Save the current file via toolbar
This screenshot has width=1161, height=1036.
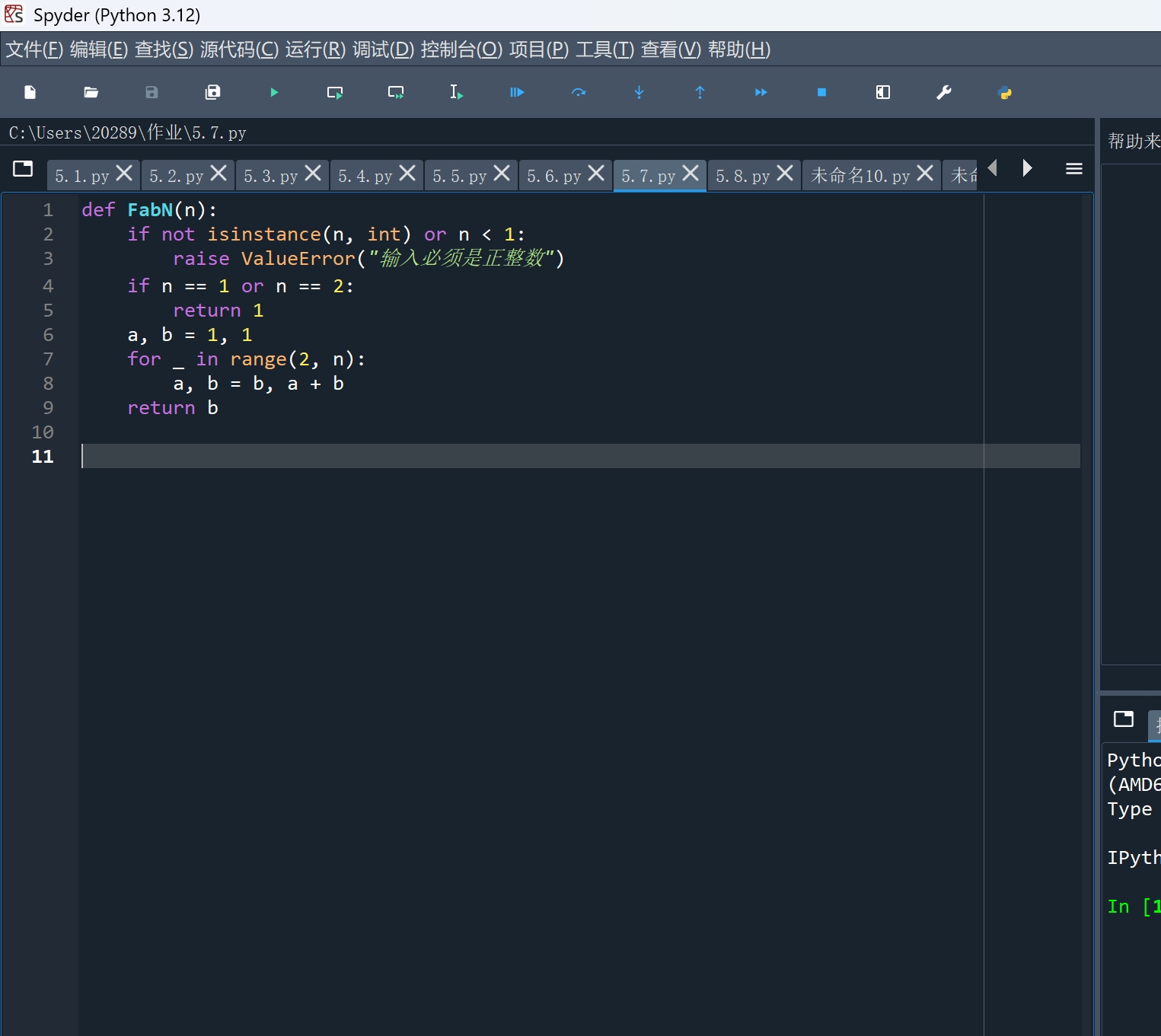(152, 92)
